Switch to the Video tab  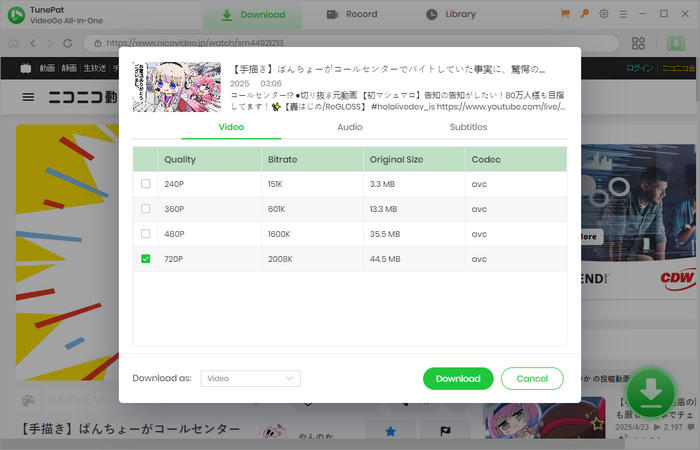[231, 127]
